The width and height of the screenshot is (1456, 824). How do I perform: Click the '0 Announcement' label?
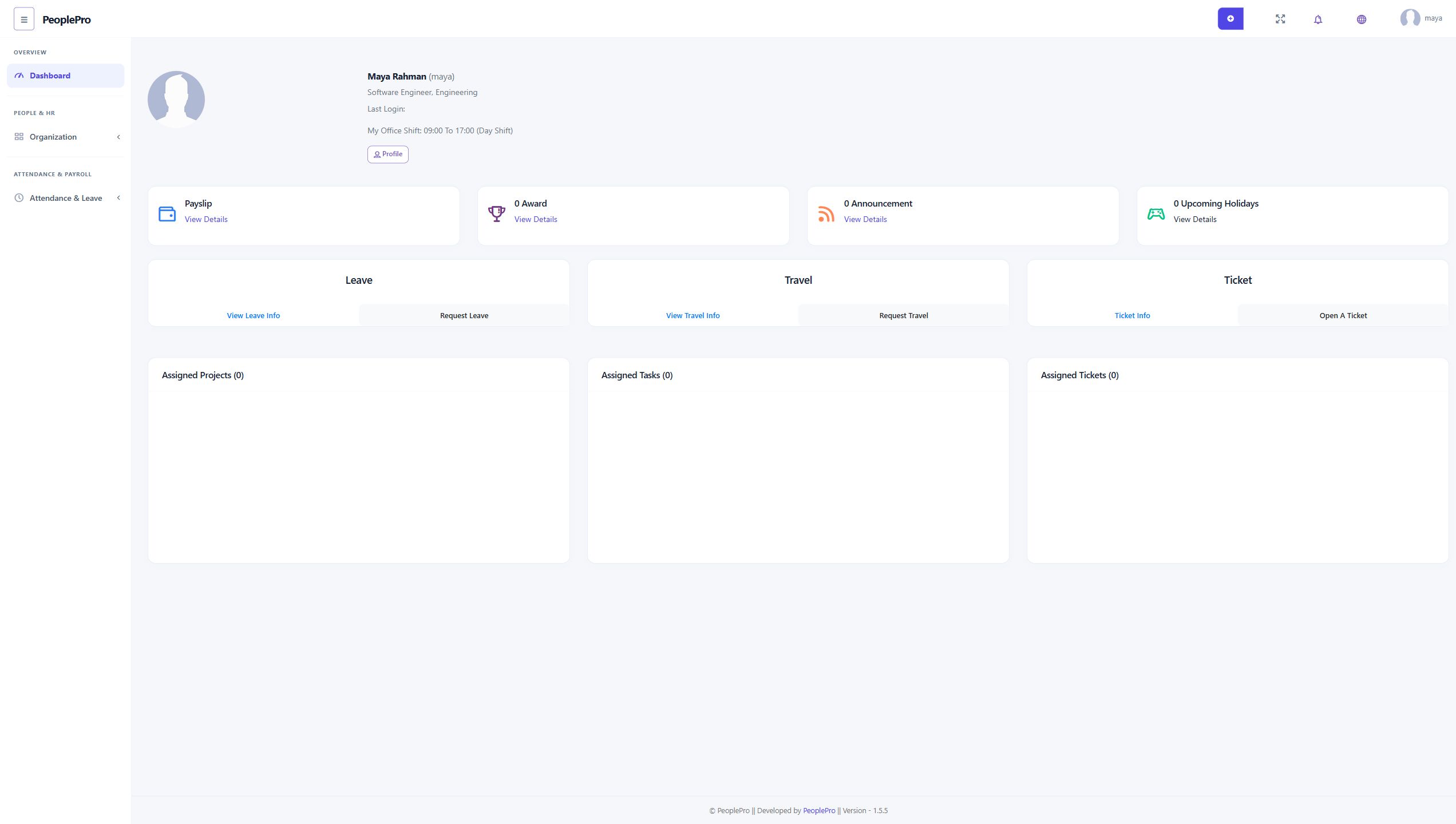pos(878,203)
